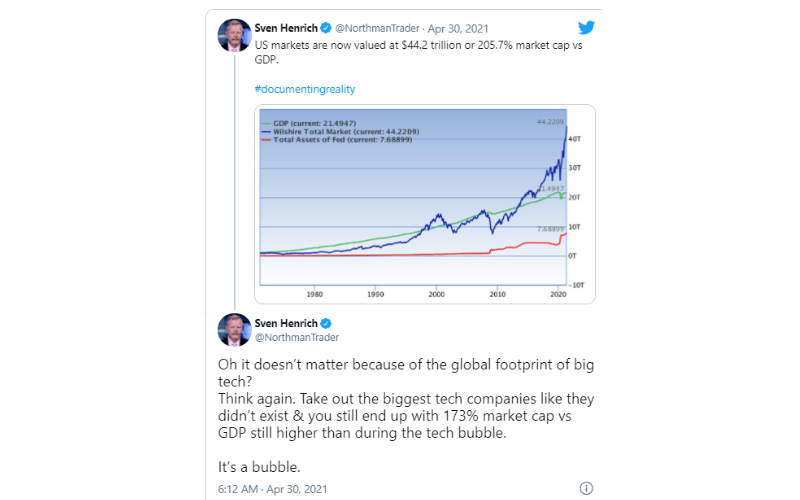Click the GDP green legend entry
Viewport: 800px width, 500px height.
pyautogui.click(x=309, y=123)
